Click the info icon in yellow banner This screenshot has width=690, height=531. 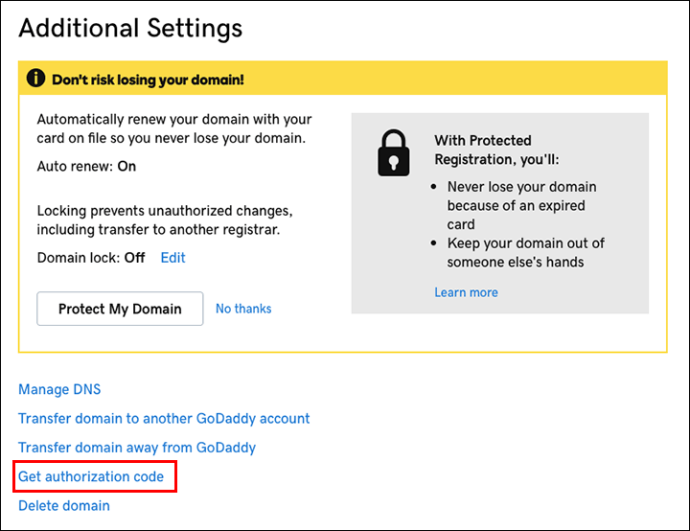coord(36,78)
